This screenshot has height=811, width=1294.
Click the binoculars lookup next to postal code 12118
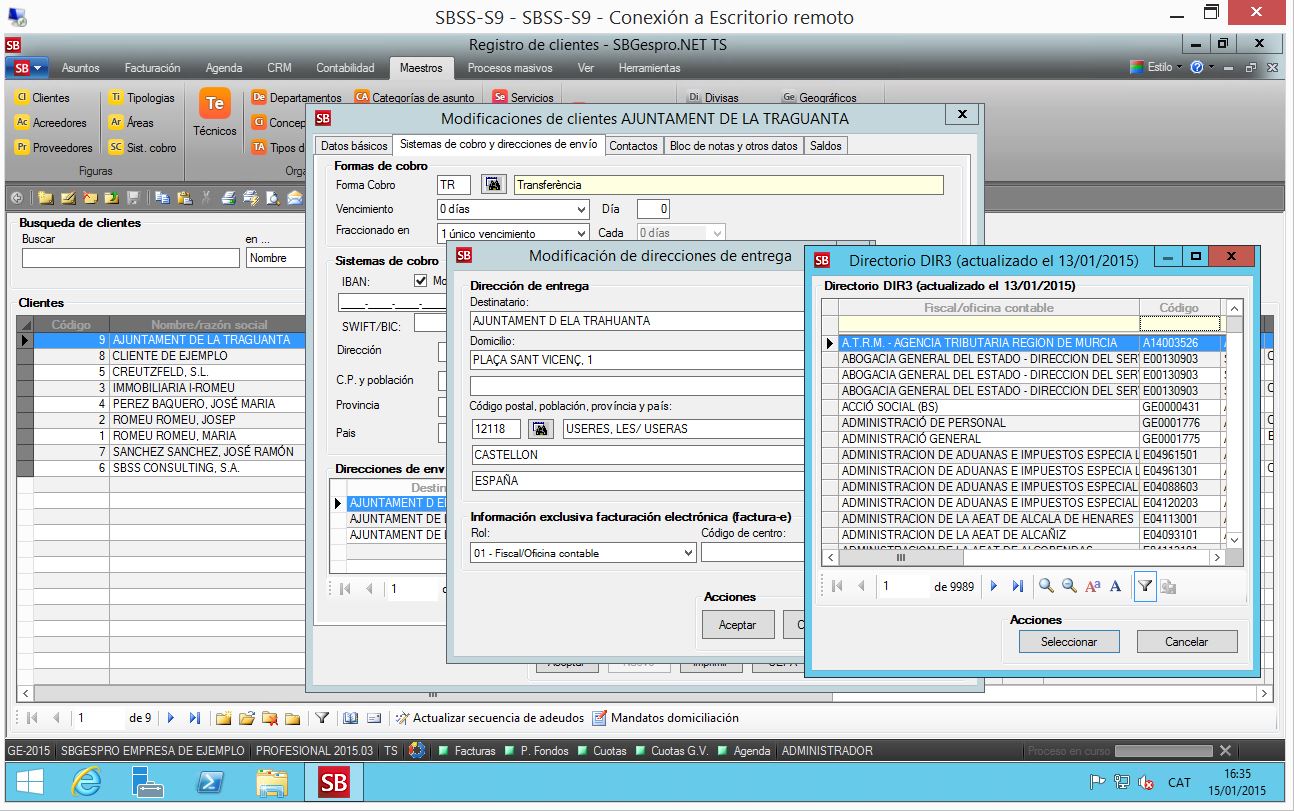coord(541,429)
